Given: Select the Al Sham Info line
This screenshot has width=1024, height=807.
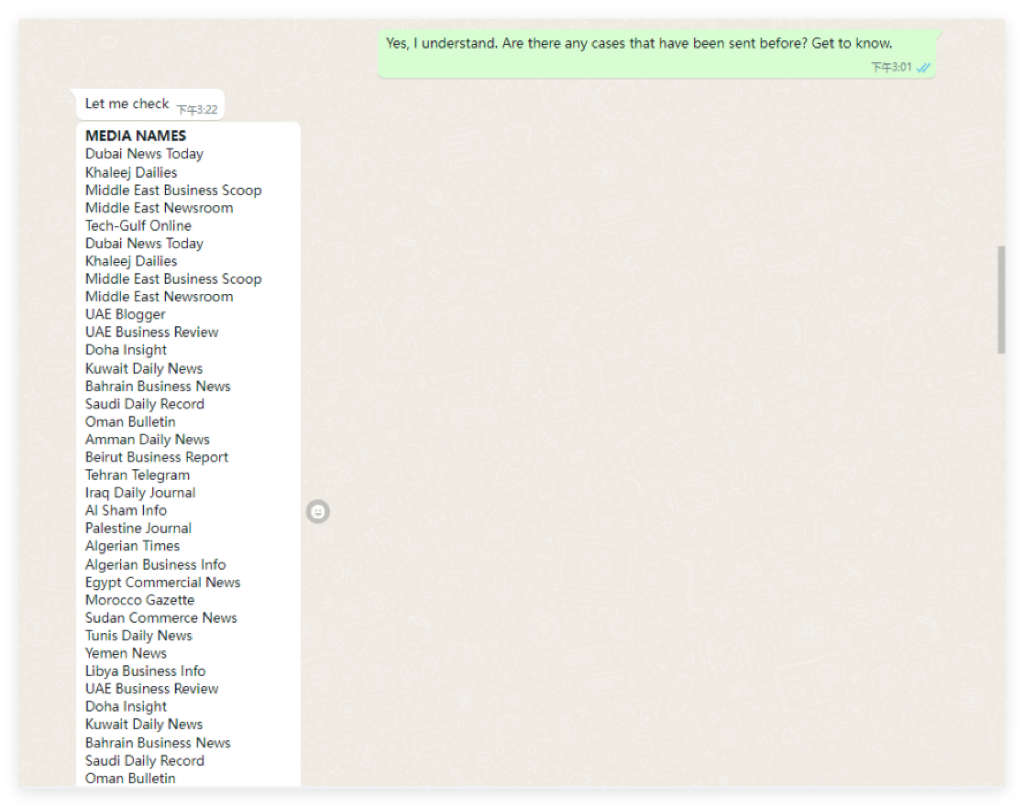Looking at the screenshot, I should point(126,510).
